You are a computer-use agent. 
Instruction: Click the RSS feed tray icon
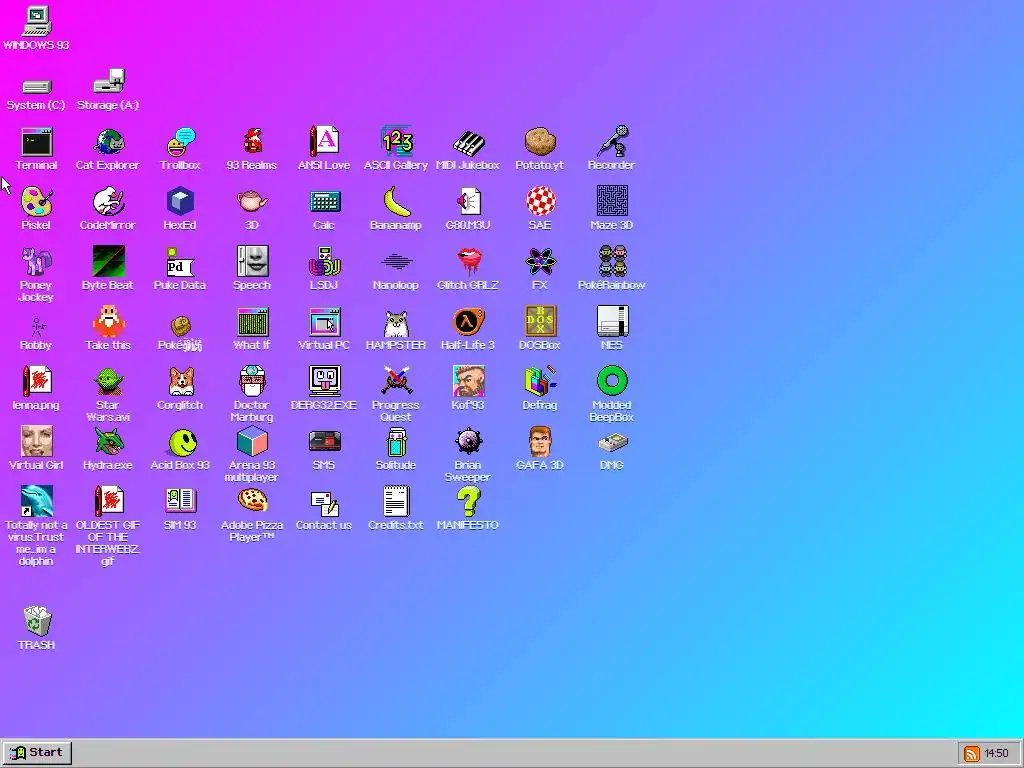971,754
